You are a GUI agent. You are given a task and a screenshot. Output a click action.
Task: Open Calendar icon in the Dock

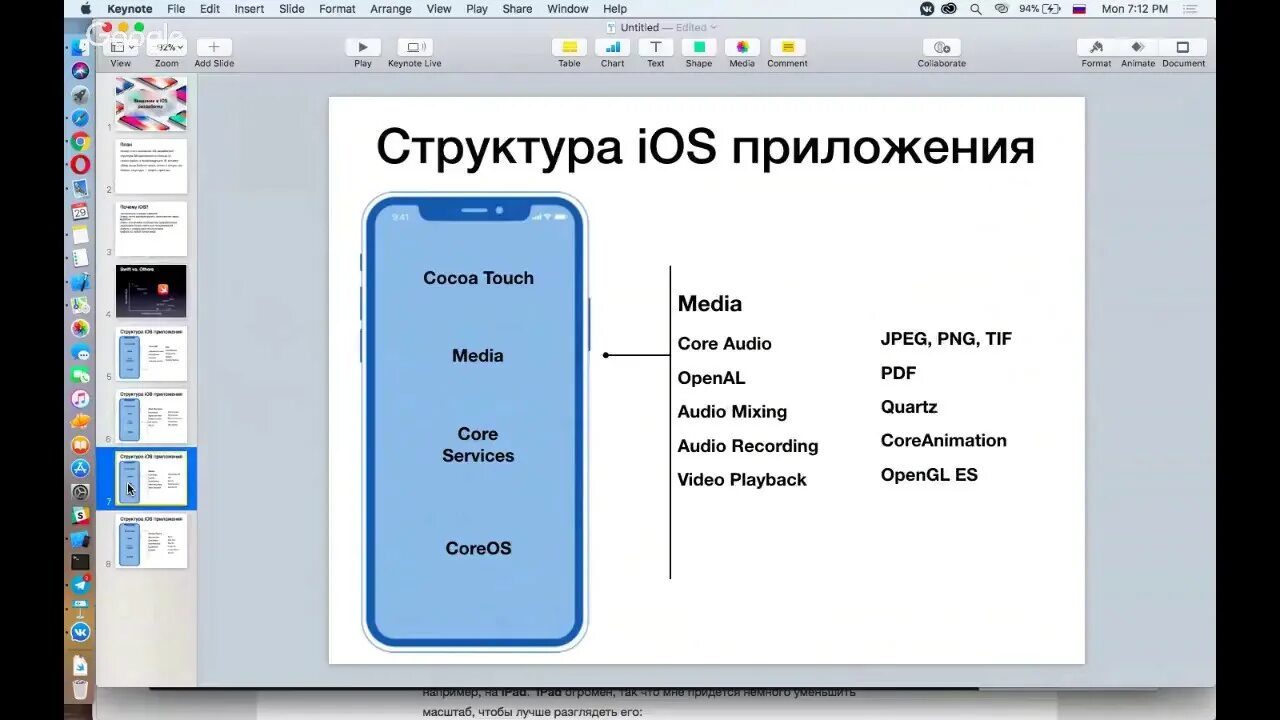point(80,211)
